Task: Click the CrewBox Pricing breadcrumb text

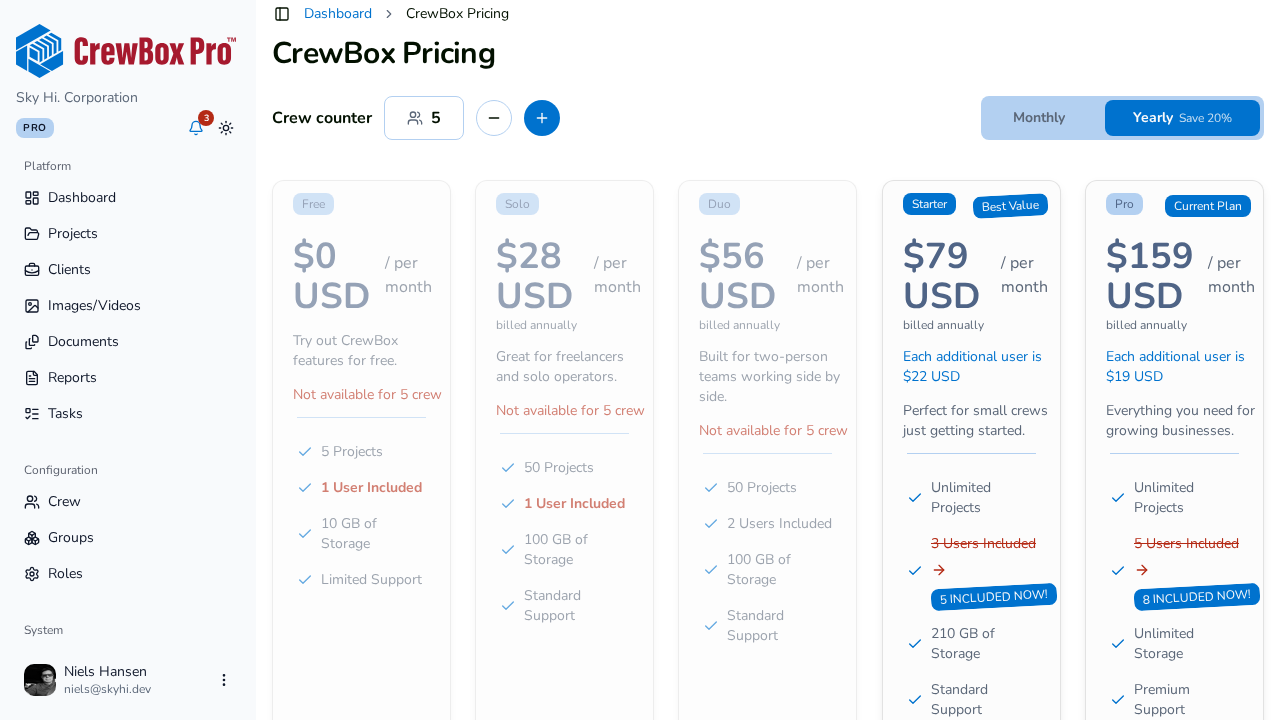Action: (x=457, y=14)
